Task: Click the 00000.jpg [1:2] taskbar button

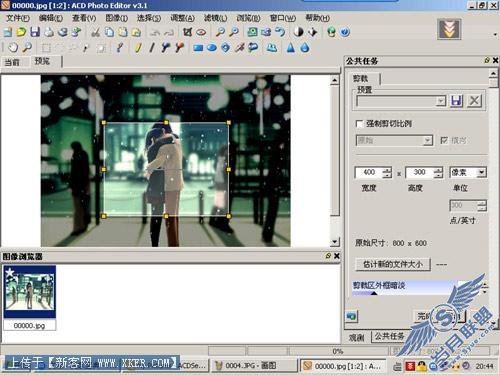Action: 343,366
